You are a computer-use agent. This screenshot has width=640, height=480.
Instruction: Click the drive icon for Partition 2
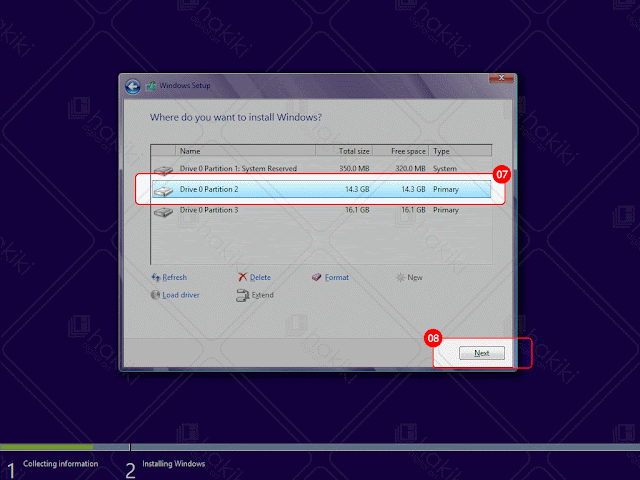(x=163, y=191)
